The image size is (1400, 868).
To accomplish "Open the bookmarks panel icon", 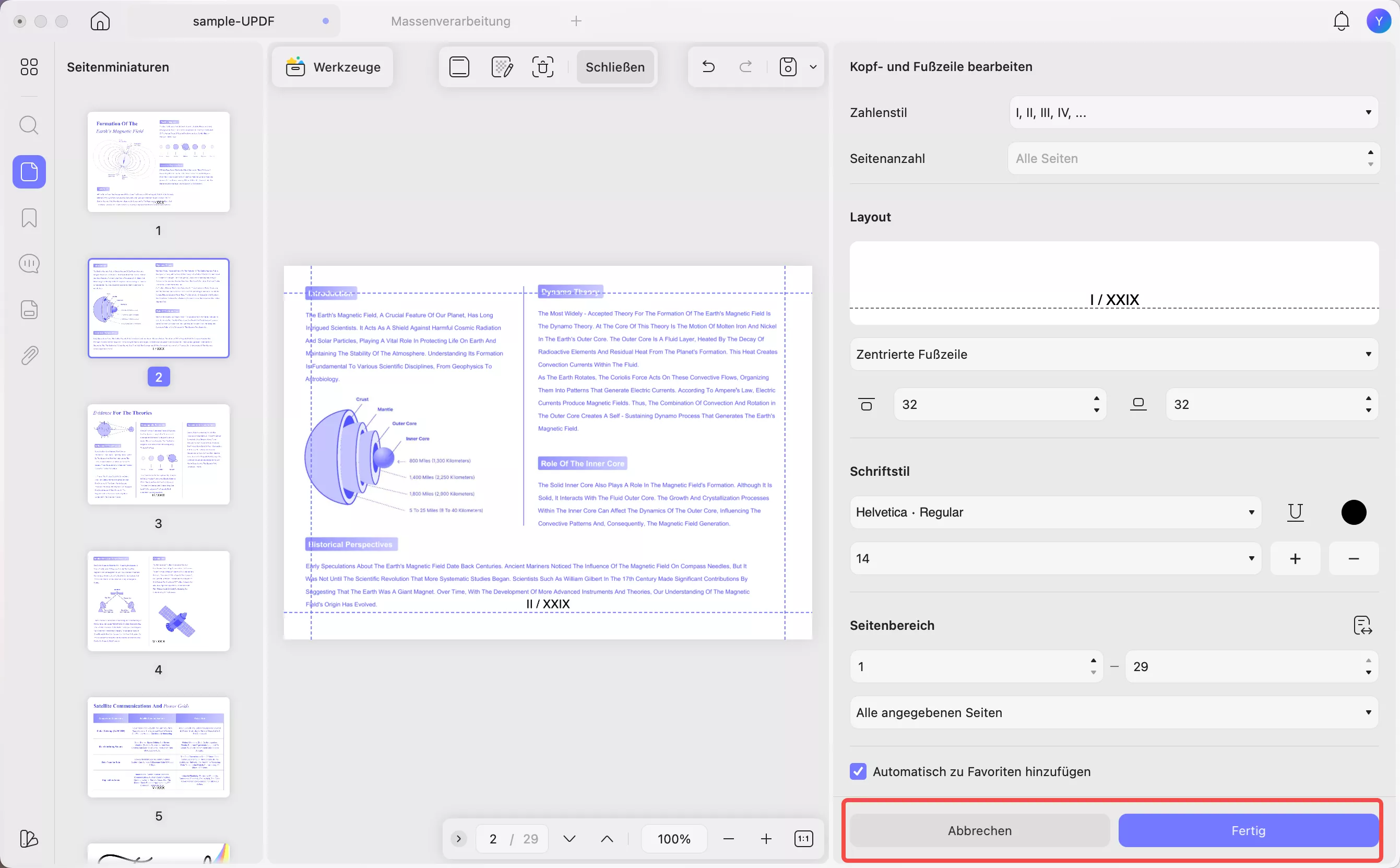I will (29, 218).
